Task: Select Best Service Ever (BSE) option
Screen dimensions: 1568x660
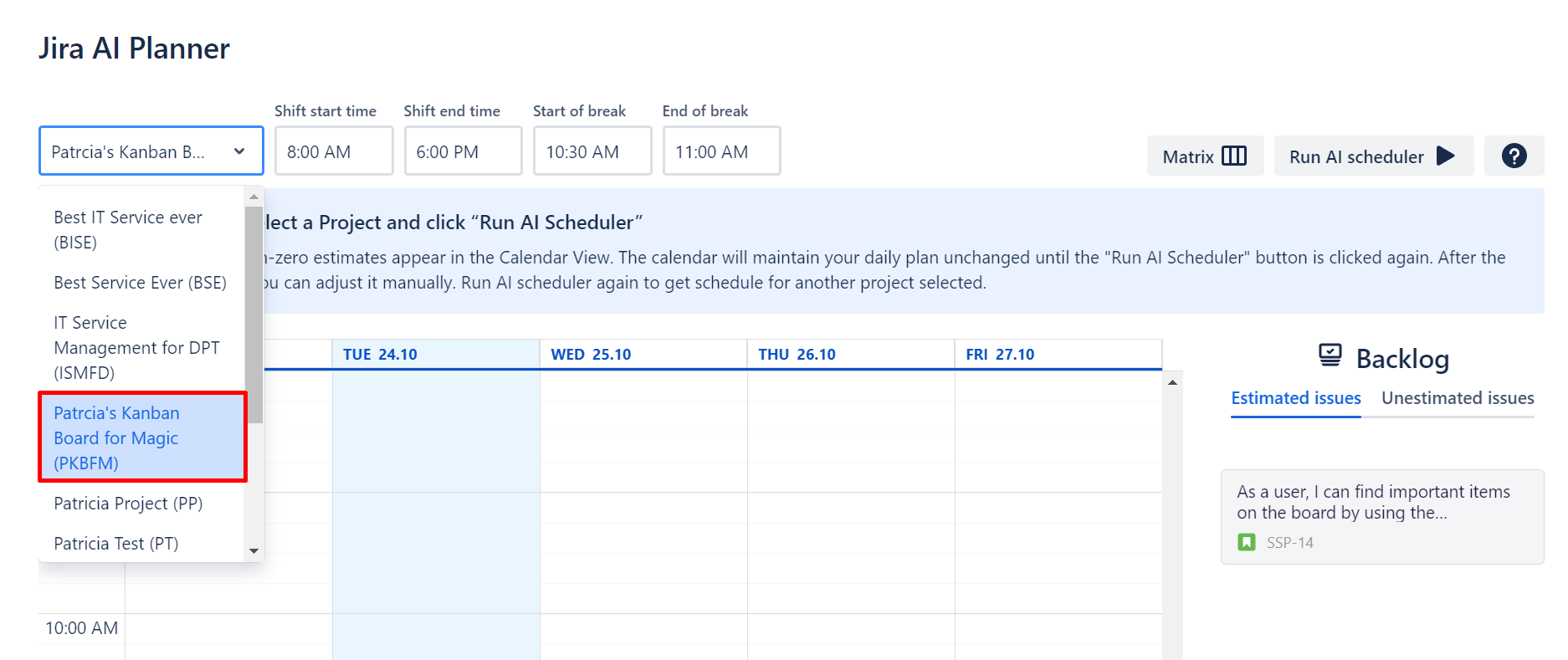Action: click(141, 283)
